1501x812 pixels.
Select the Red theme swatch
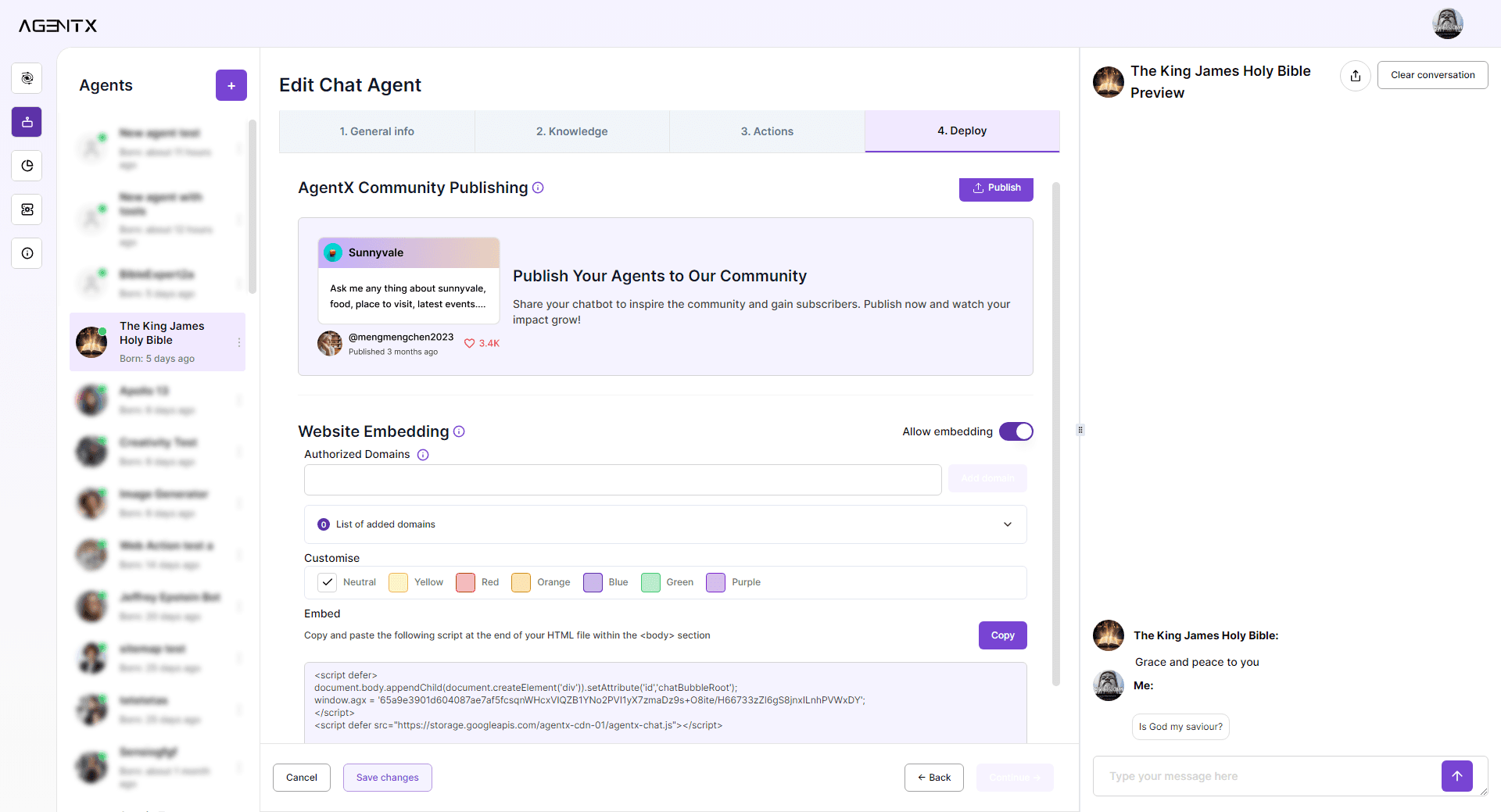[x=465, y=582]
